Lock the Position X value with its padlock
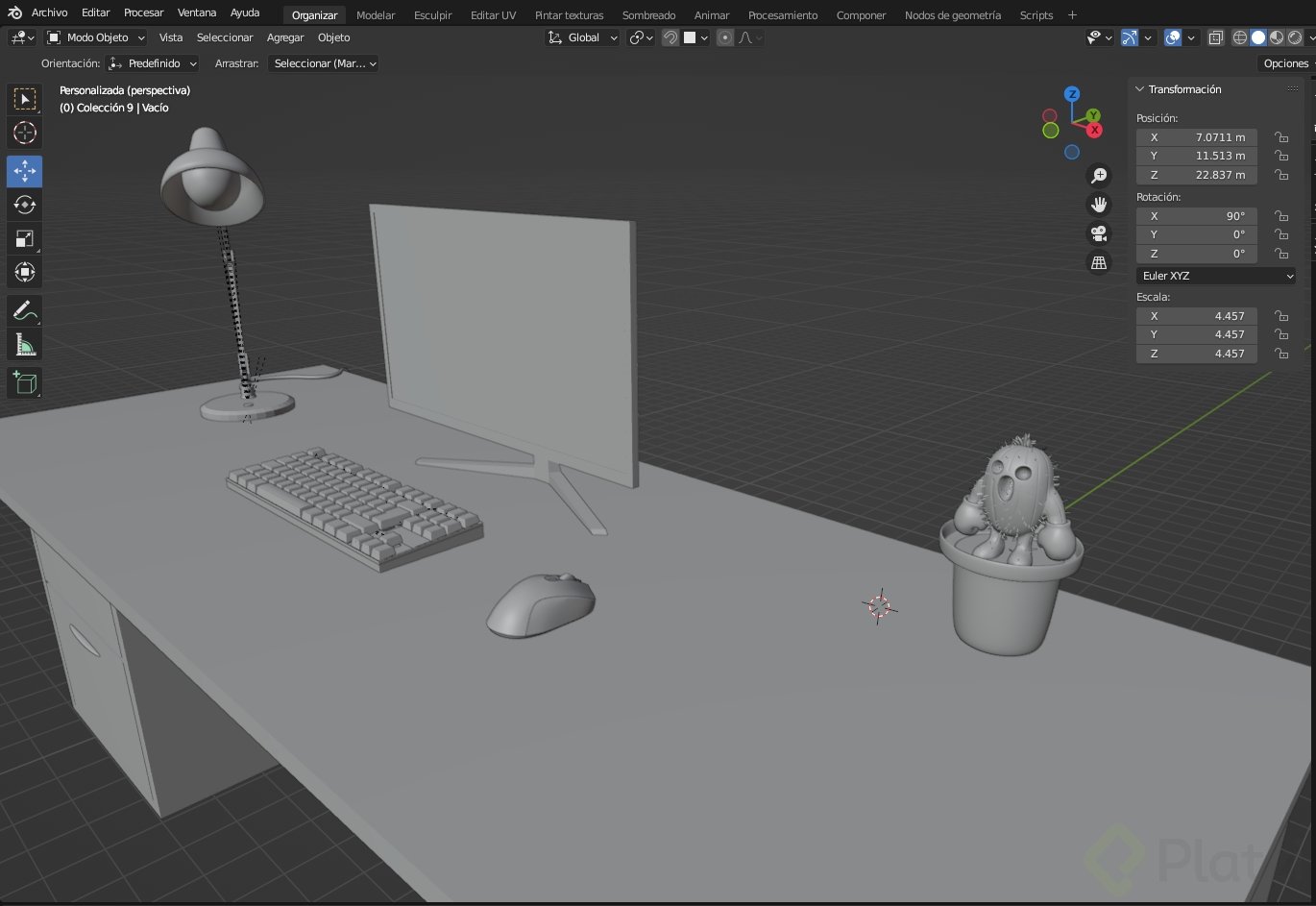1316x906 pixels. point(1282,136)
